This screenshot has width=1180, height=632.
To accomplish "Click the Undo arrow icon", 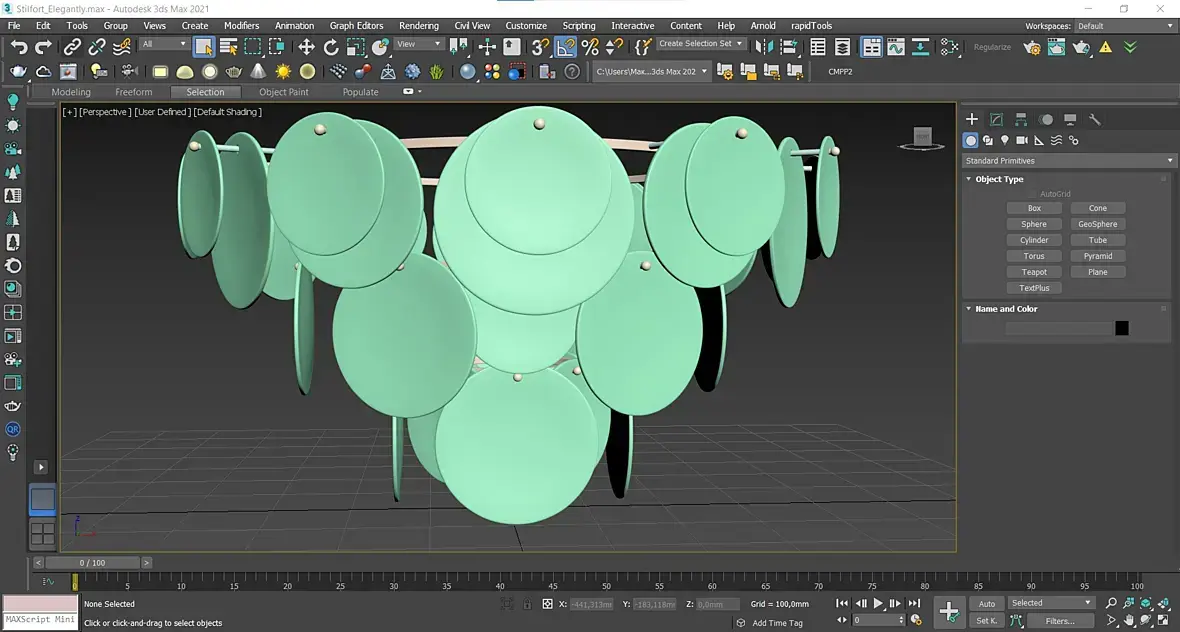I will click(x=19, y=47).
